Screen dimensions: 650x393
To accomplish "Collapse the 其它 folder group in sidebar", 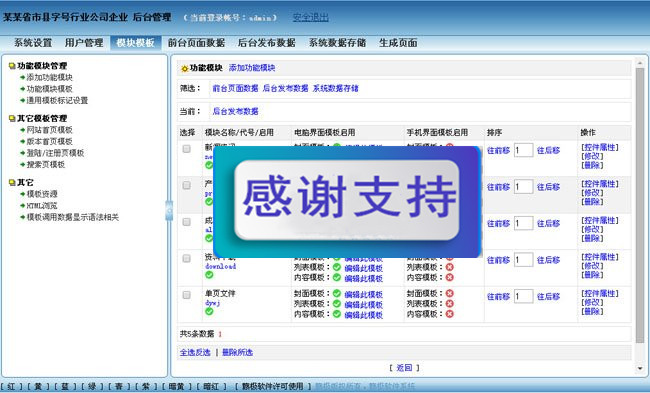I will tap(12, 182).
